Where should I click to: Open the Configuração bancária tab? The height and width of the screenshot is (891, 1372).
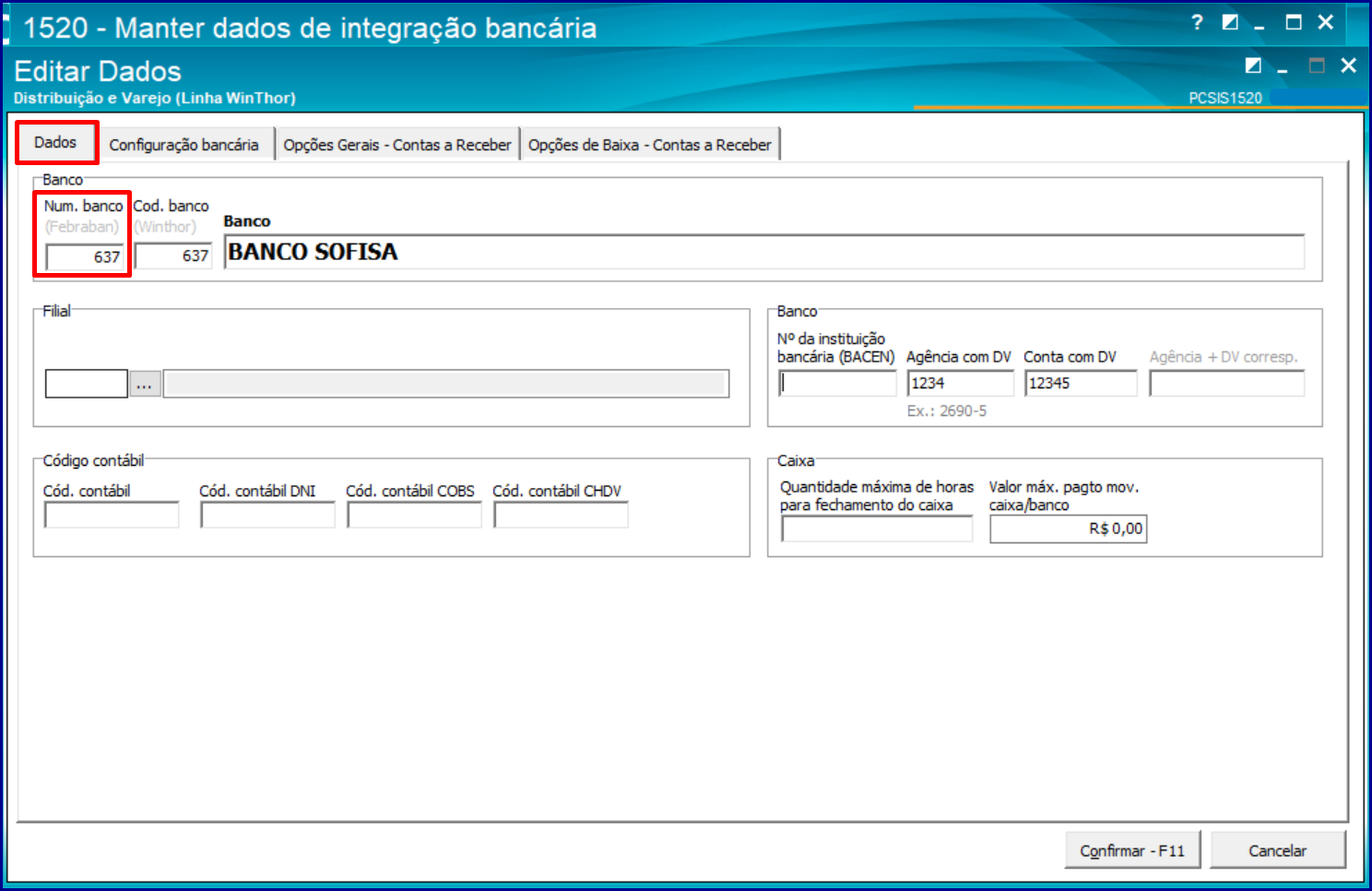183,145
